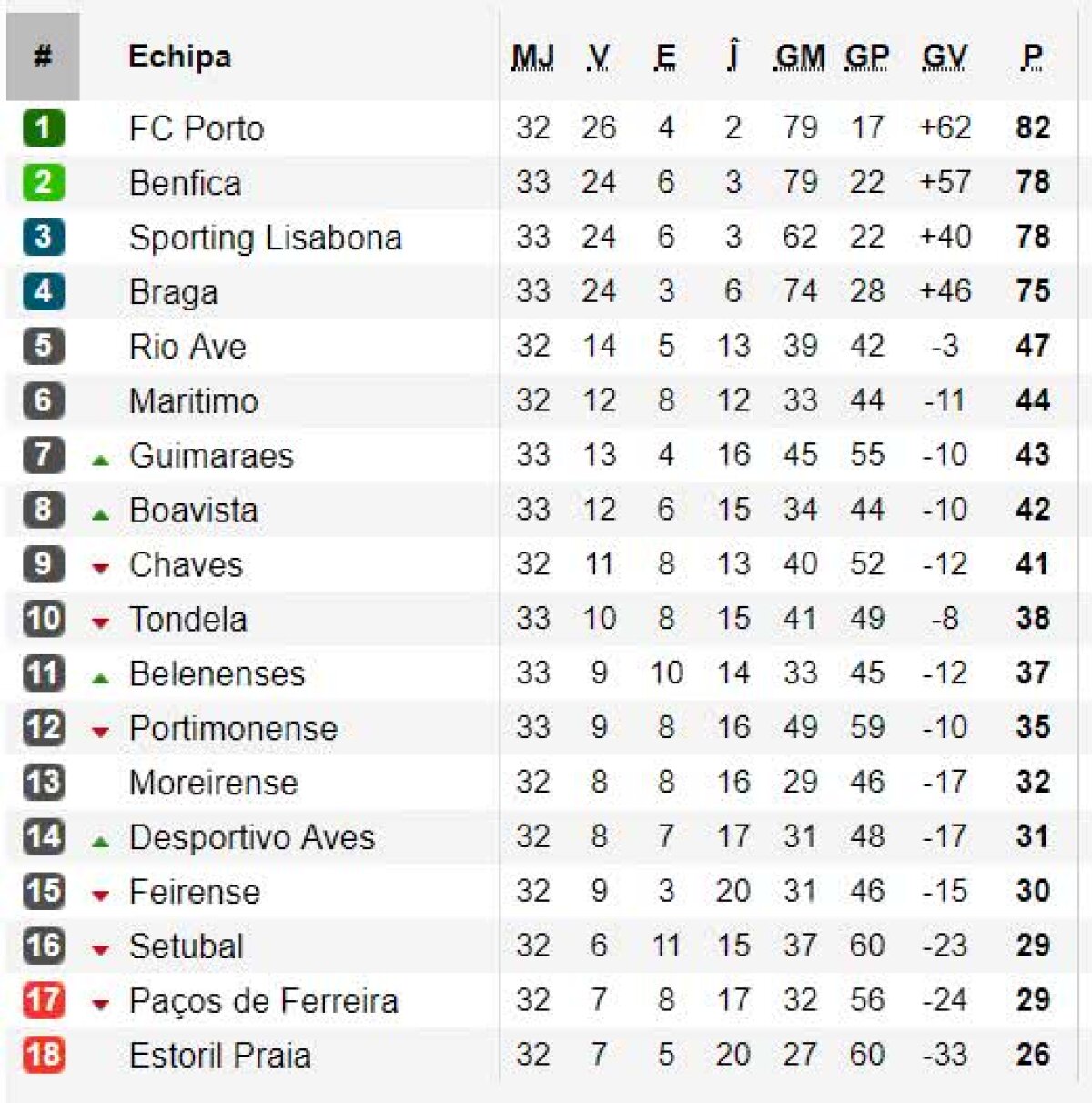Open the FC Porto team link

(197, 128)
